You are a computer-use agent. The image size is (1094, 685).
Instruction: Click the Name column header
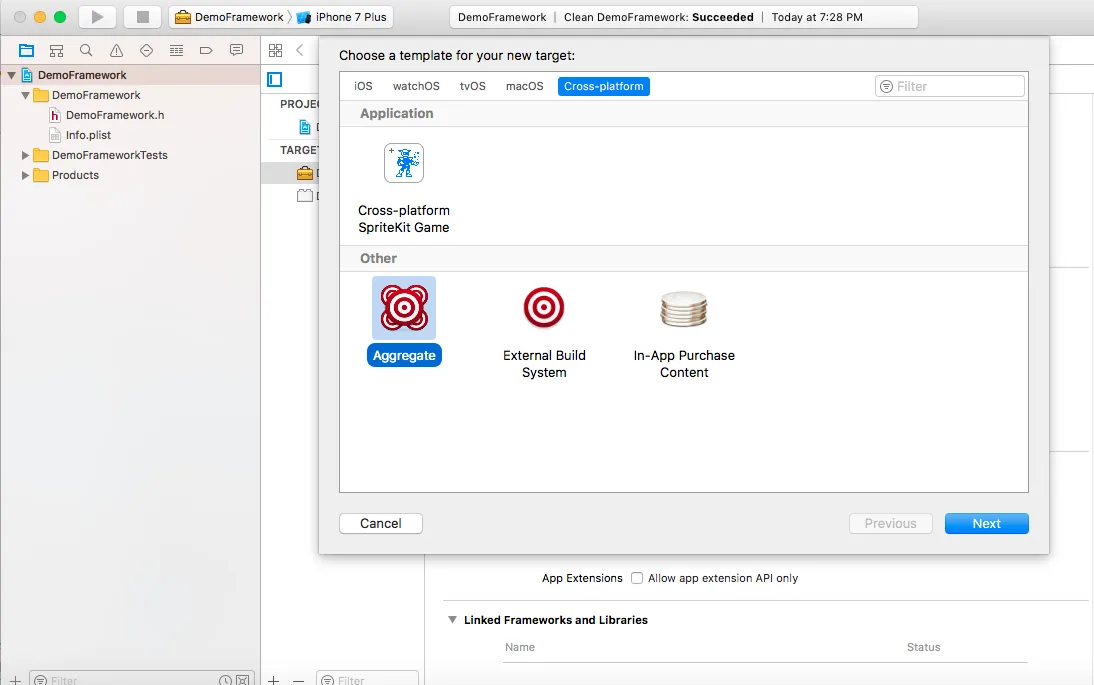520,647
